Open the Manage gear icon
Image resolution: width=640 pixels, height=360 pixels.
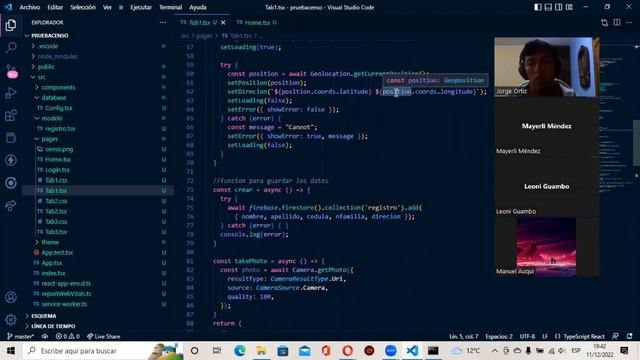[x=11, y=320]
